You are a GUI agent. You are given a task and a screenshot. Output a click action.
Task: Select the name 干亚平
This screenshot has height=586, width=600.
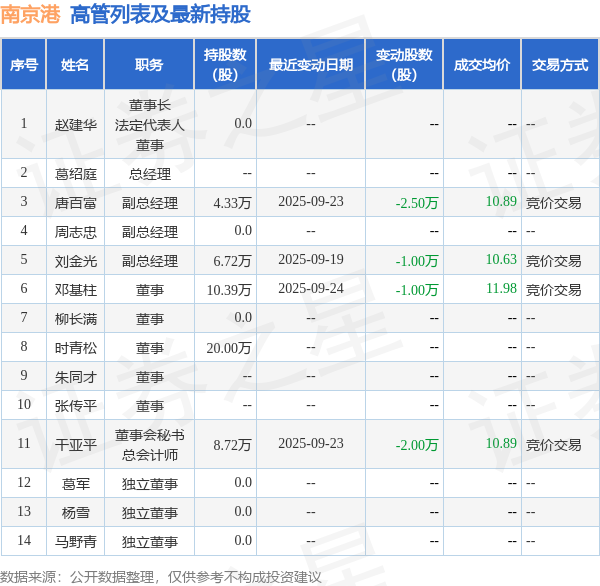pyautogui.click(x=75, y=444)
